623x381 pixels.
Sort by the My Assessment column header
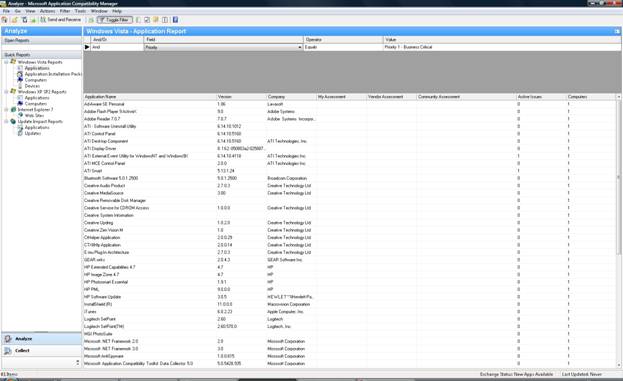[341, 97]
